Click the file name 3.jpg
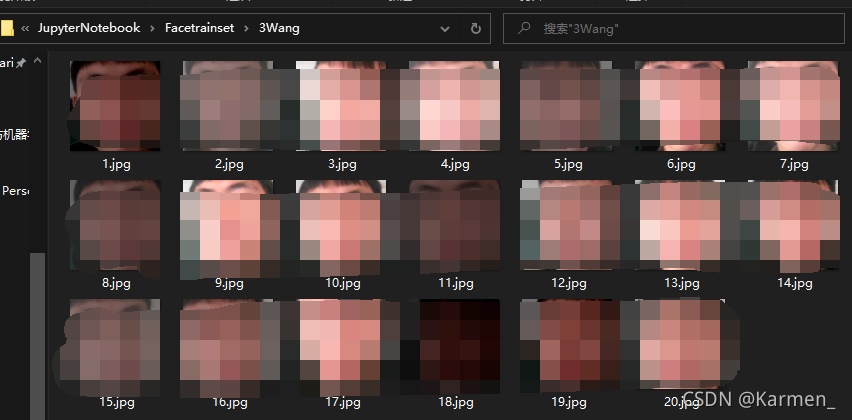Viewport: 852px width, 420px height. click(342, 164)
